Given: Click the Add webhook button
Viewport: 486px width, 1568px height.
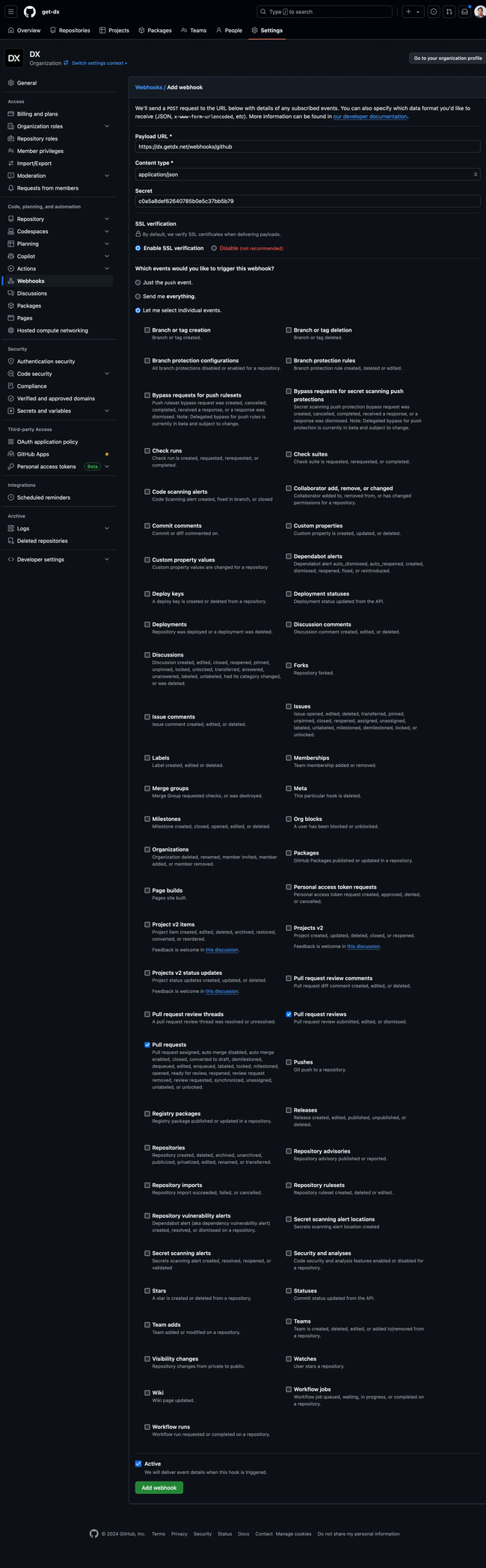Looking at the screenshot, I should coord(159,1487).
